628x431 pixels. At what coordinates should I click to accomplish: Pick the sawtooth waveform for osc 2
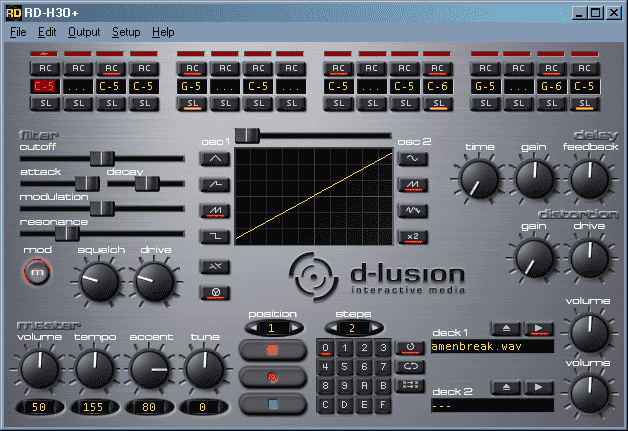pyautogui.click(x=411, y=184)
